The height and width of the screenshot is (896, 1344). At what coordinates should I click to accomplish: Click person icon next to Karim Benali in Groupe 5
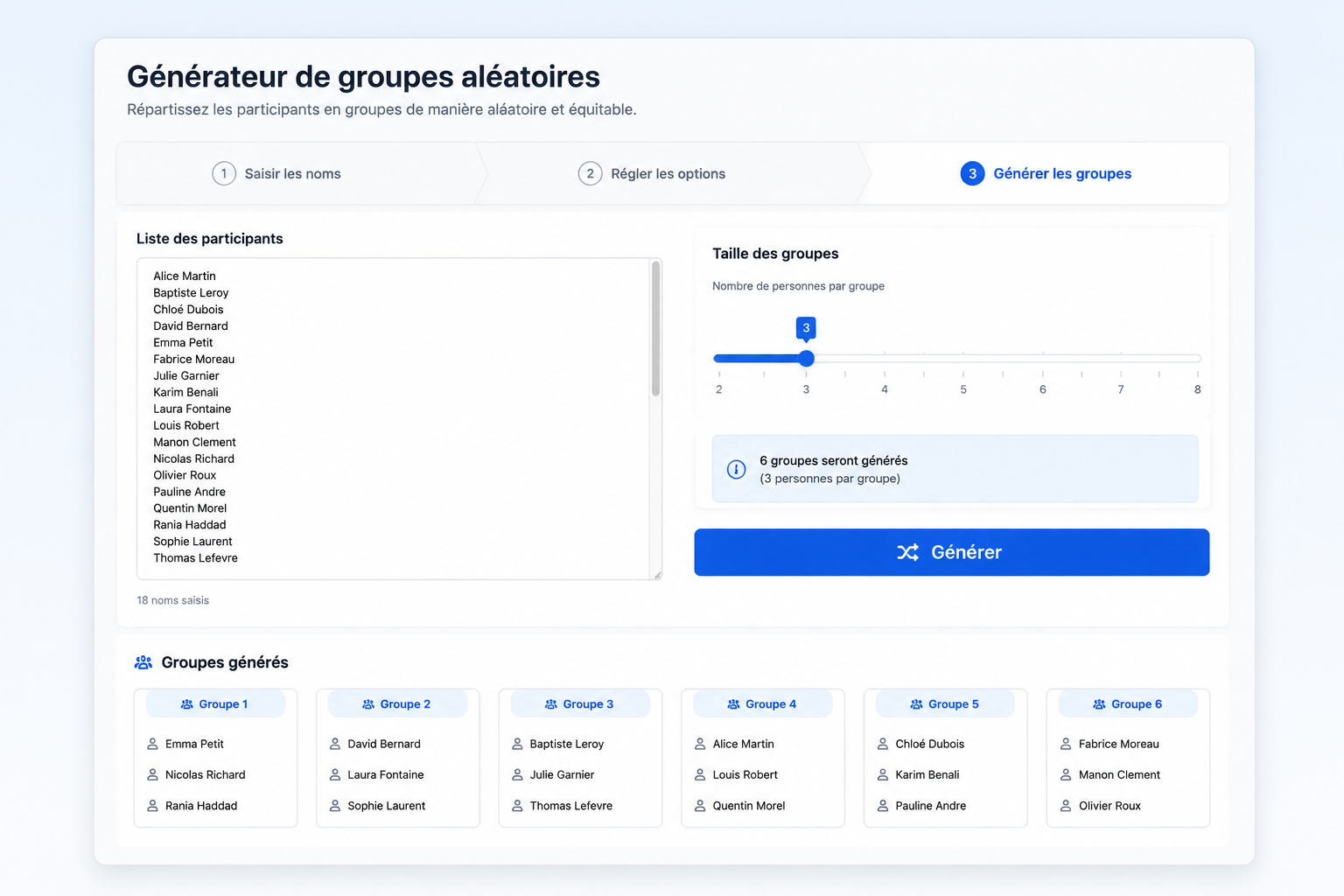click(883, 774)
